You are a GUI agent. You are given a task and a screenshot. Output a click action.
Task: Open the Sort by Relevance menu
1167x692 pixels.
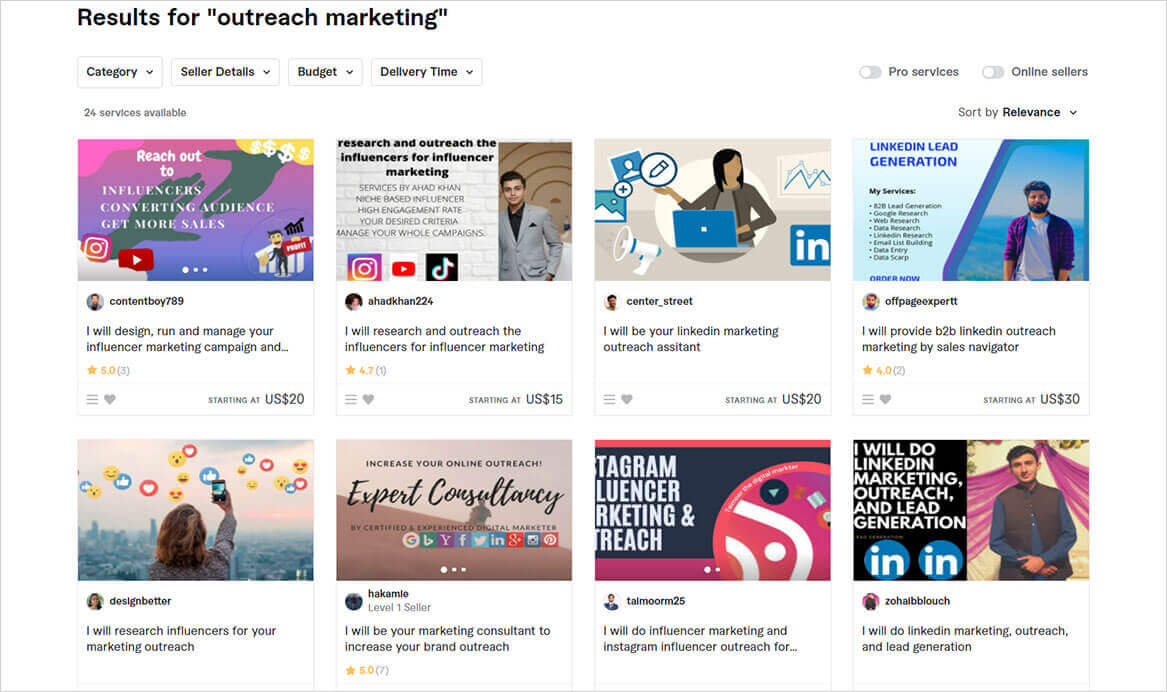pos(1018,112)
